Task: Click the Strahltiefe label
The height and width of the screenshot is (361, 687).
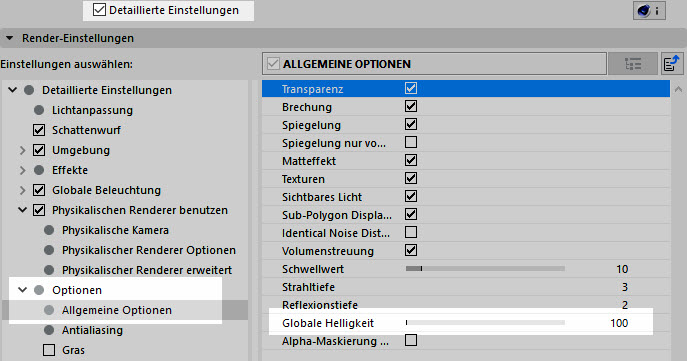Action: [x=308, y=287]
